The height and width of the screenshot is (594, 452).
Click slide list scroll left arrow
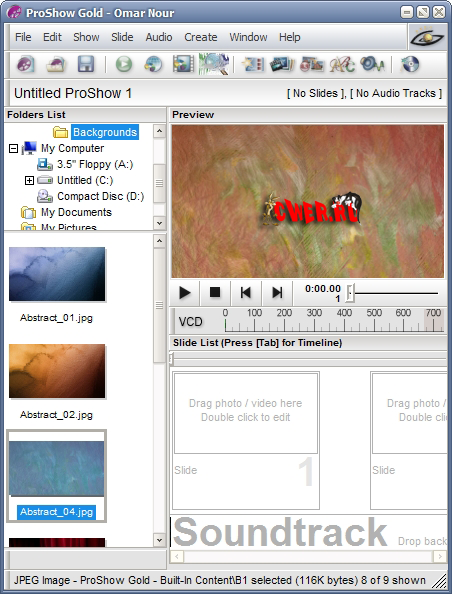click(x=177, y=556)
